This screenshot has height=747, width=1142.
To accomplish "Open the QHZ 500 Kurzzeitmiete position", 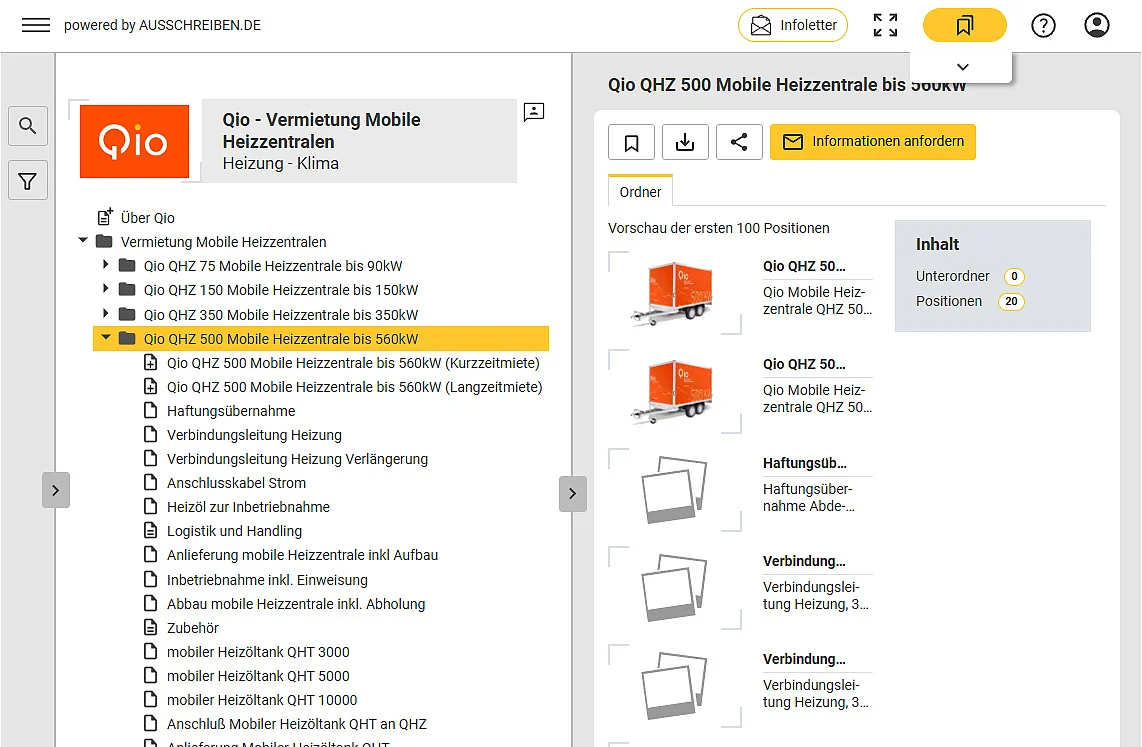I will pyautogui.click(x=353, y=363).
